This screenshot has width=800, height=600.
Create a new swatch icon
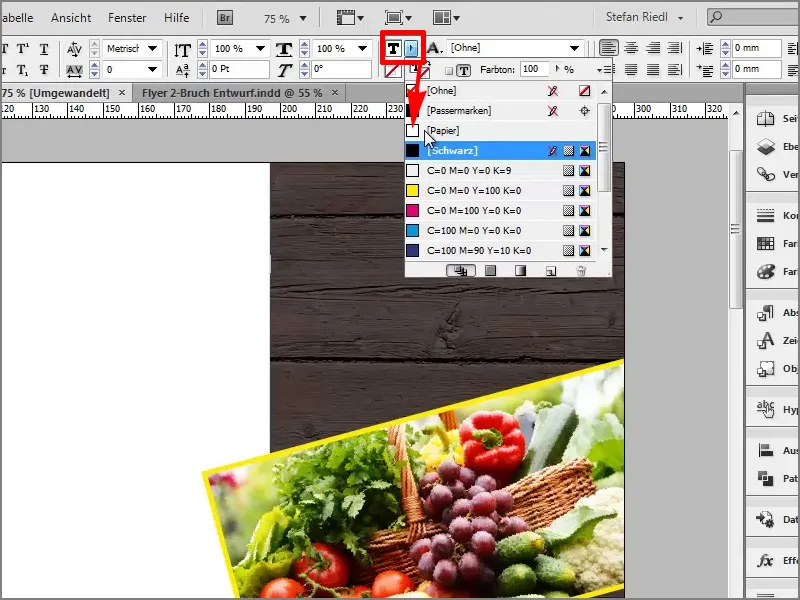(x=551, y=271)
